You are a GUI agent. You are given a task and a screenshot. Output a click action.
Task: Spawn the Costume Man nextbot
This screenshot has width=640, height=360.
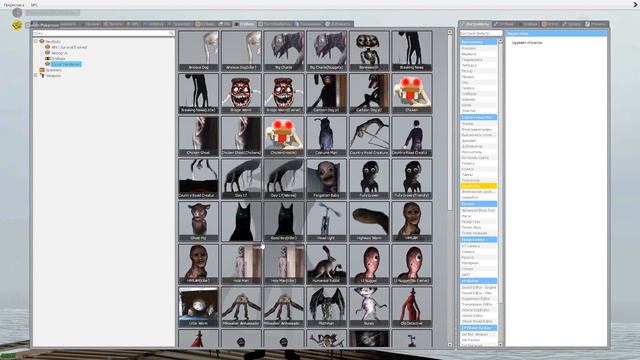click(x=326, y=136)
